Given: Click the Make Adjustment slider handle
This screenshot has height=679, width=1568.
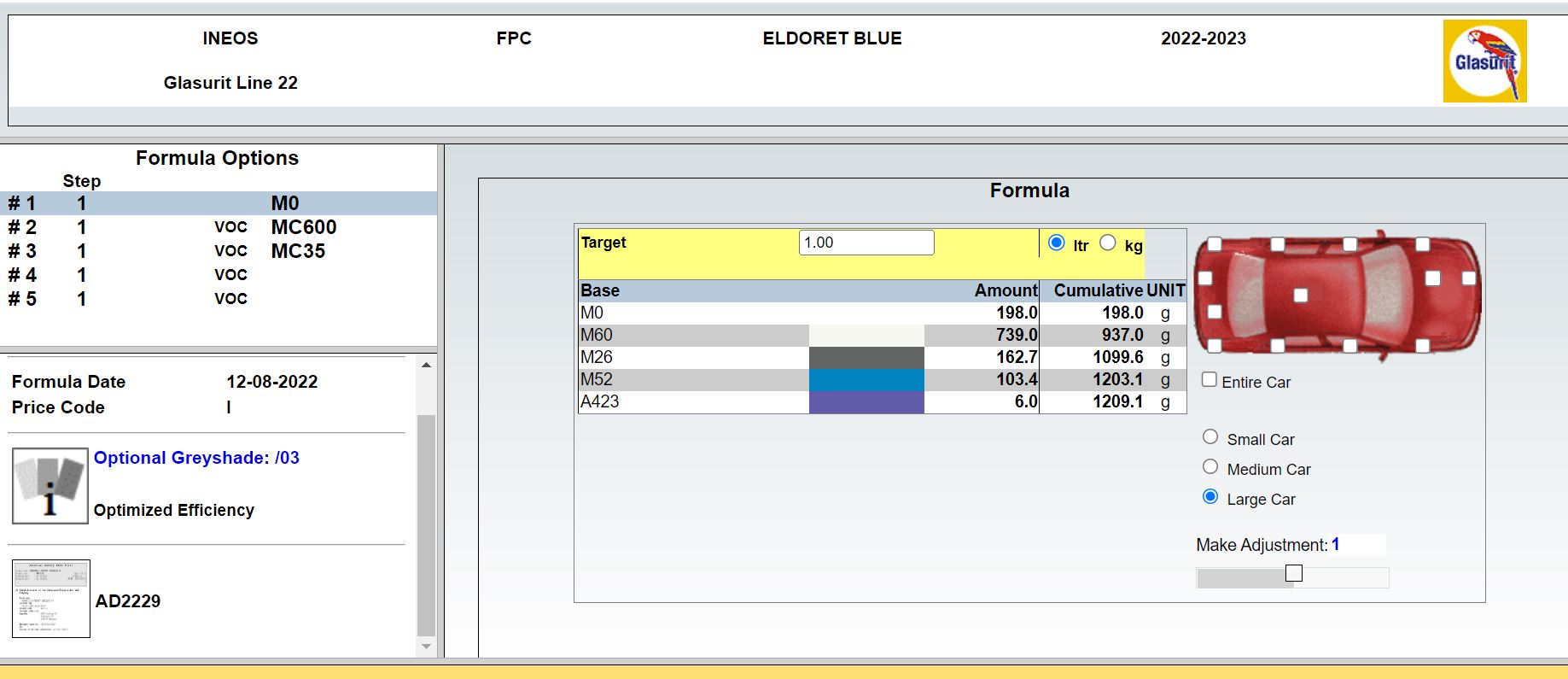Looking at the screenshot, I should pos(1294,573).
